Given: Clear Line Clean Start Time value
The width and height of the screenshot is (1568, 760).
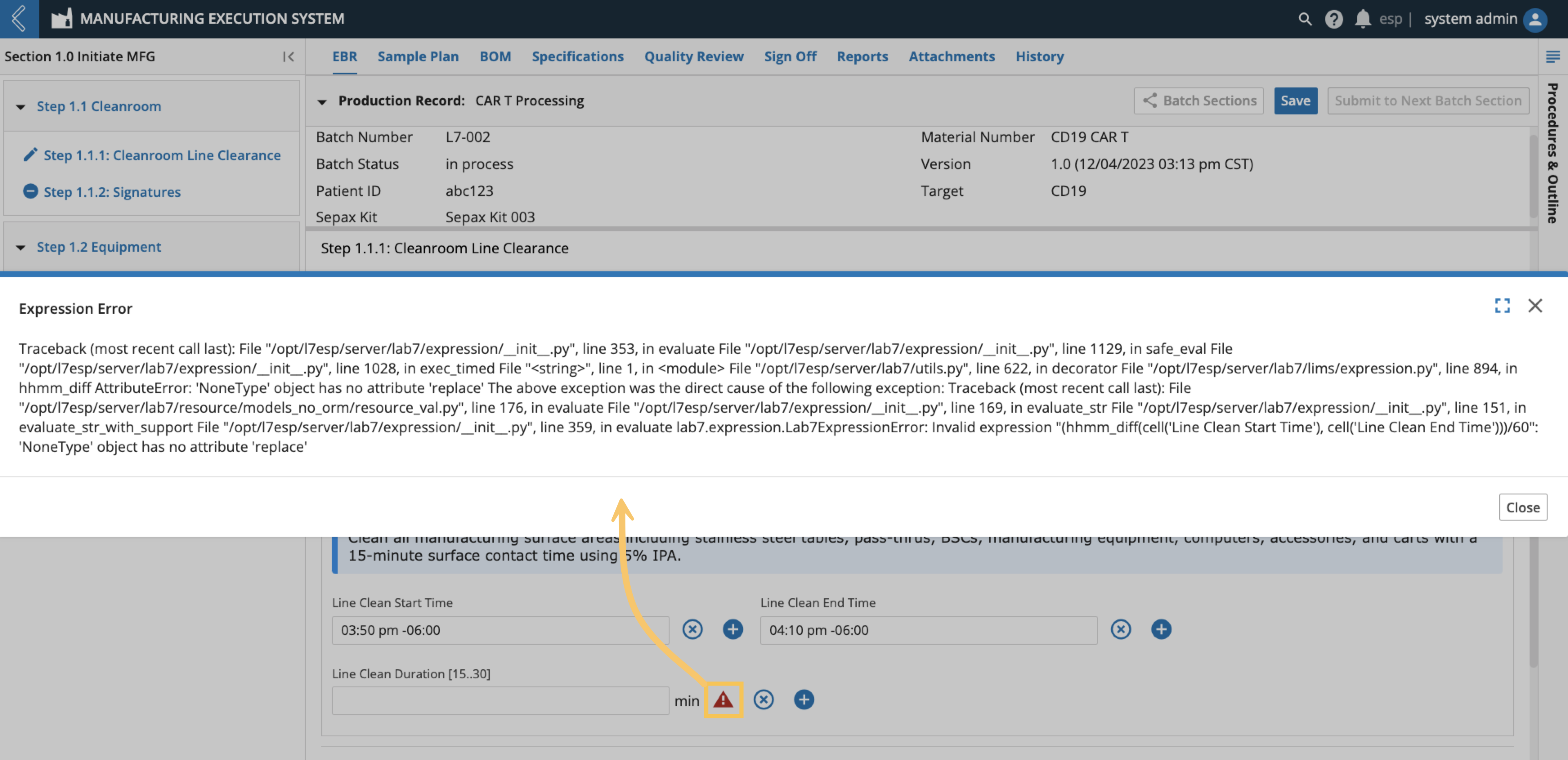Looking at the screenshot, I should click(692, 629).
